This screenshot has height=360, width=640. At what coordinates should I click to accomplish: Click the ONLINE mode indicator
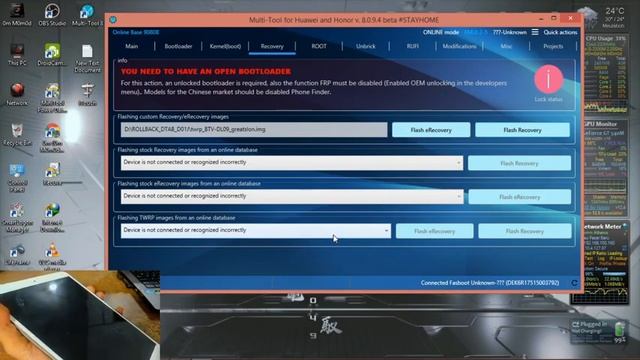click(x=441, y=32)
